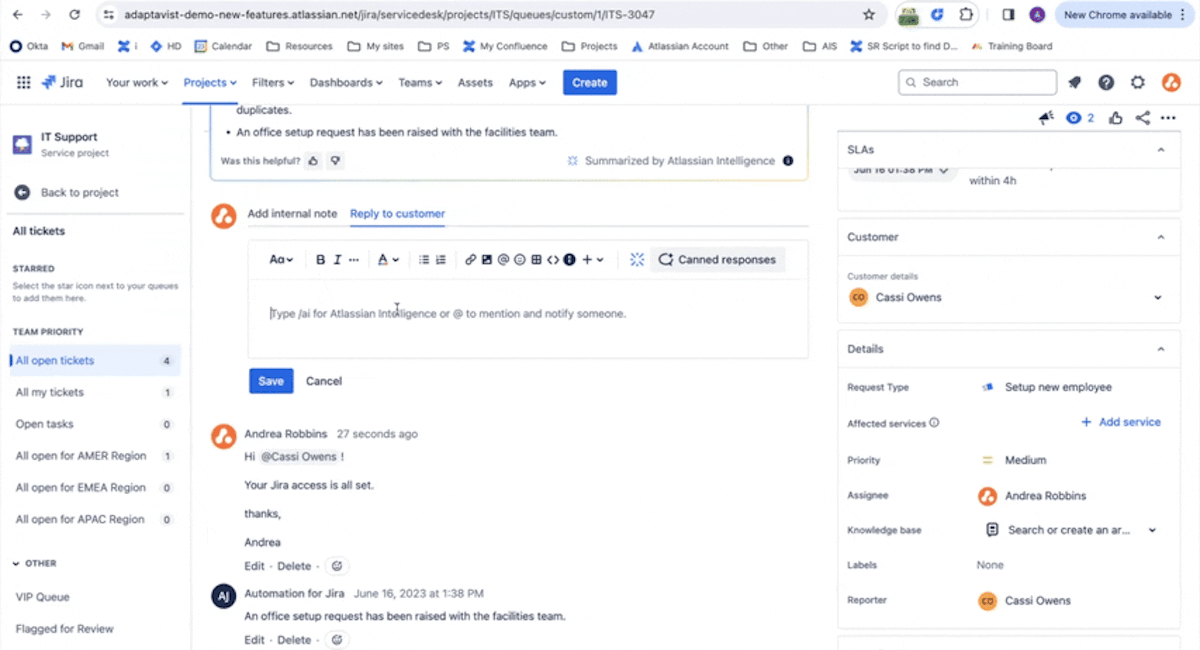Collapse the SLAs panel

1161,150
